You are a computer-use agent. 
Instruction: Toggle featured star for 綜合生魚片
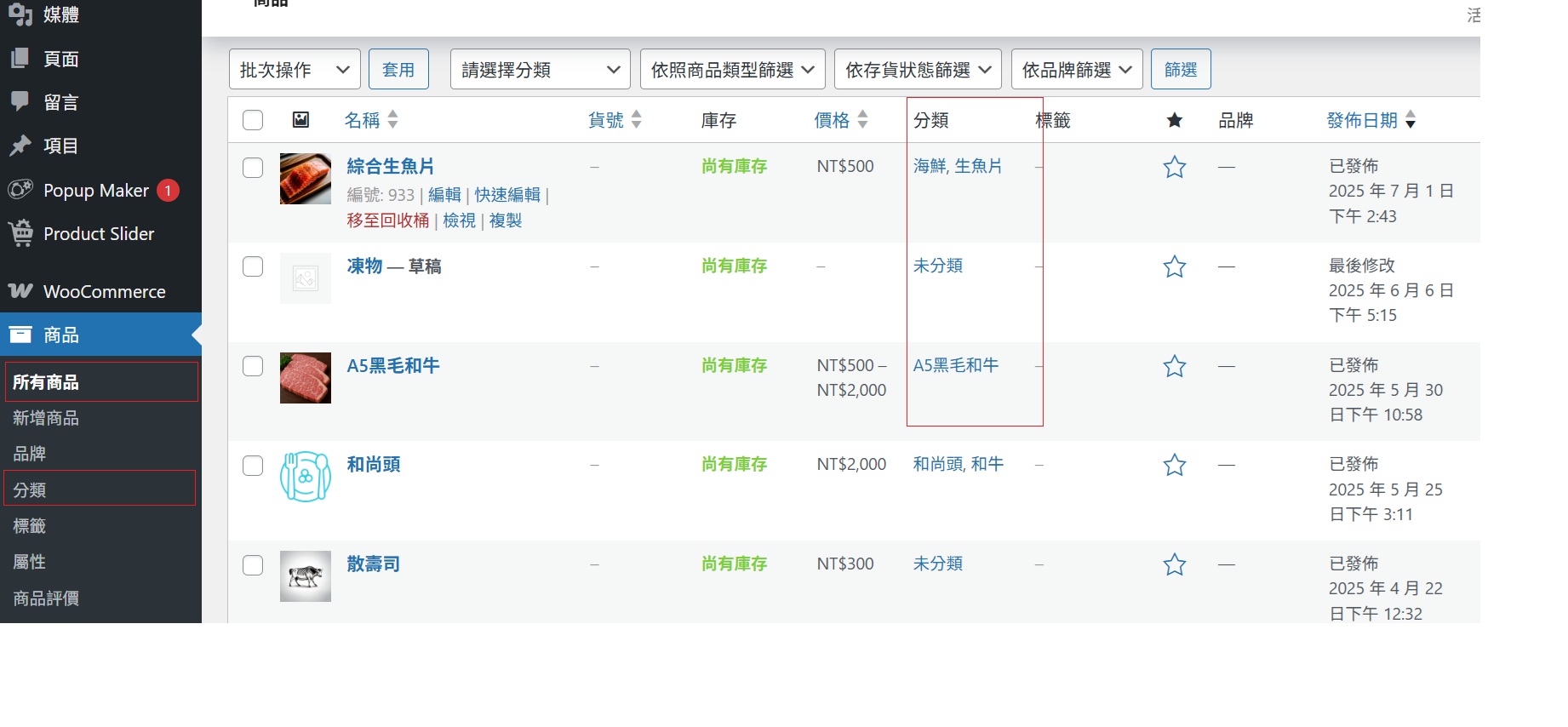[1175, 167]
